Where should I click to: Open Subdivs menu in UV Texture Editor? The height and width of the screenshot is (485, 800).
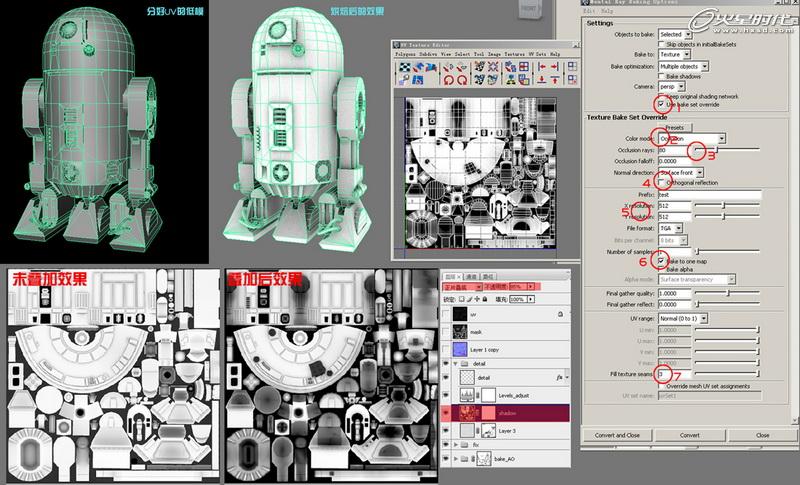coord(429,54)
